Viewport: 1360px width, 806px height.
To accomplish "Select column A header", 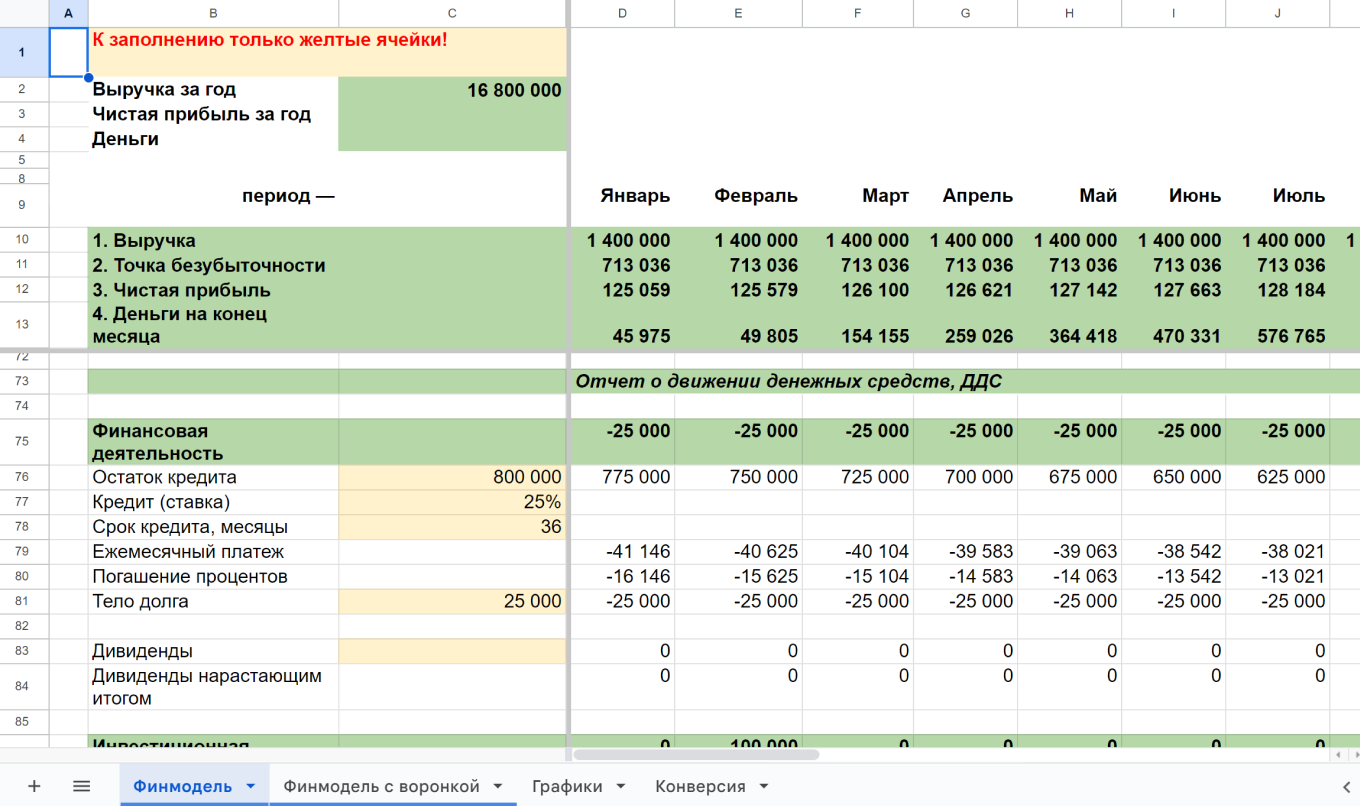I will (x=68, y=13).
